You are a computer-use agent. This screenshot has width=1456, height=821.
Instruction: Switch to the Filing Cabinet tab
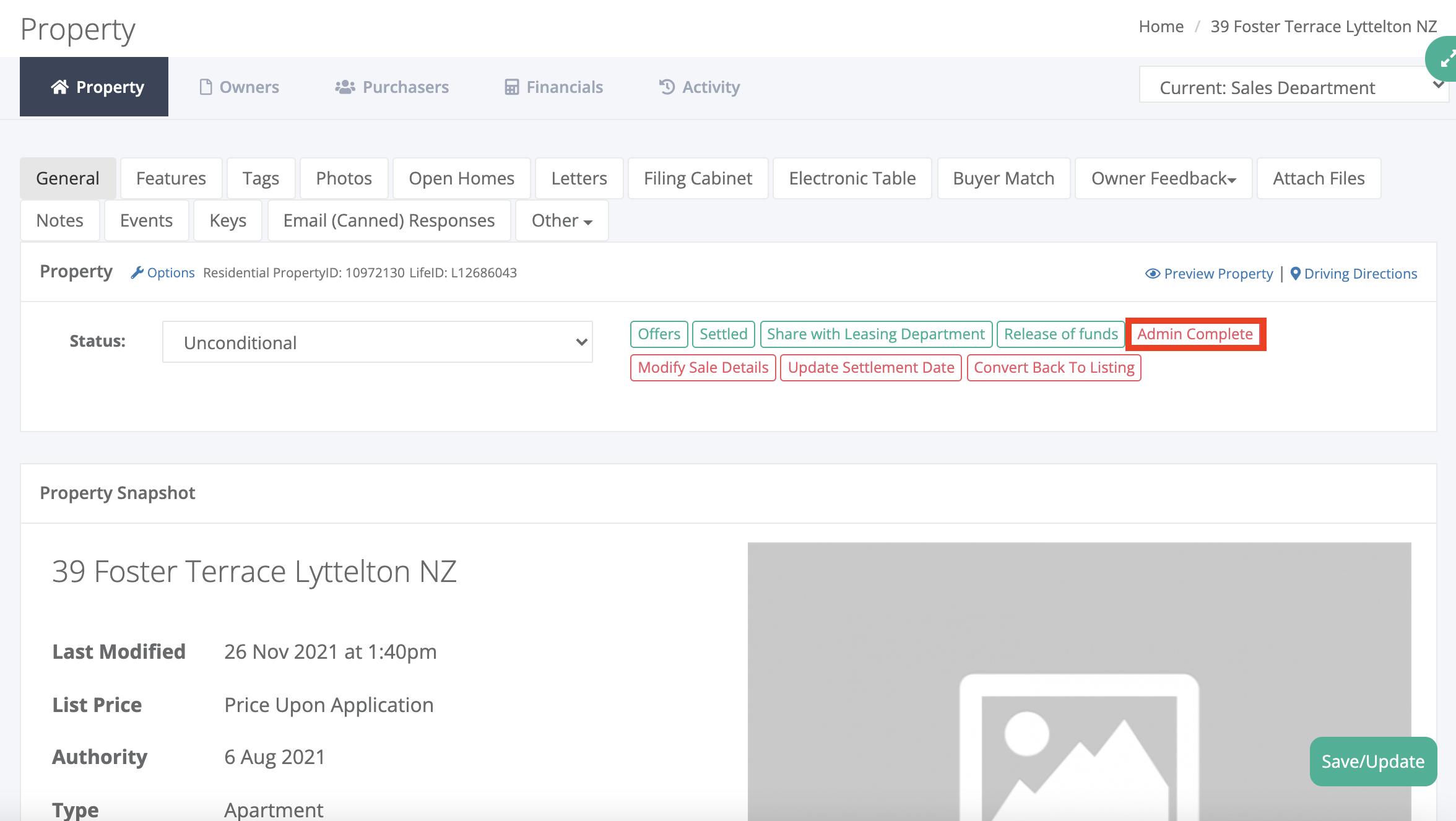coord(698,178)
